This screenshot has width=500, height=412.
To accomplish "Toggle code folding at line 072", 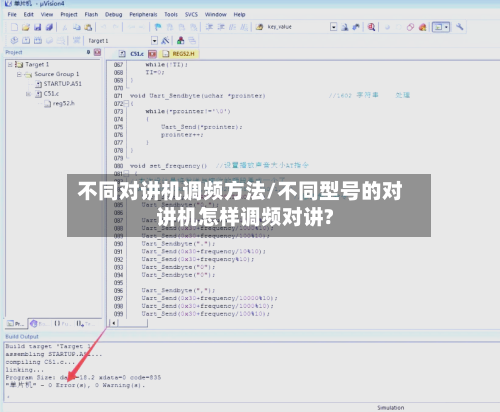I will [x=126, y=104].
